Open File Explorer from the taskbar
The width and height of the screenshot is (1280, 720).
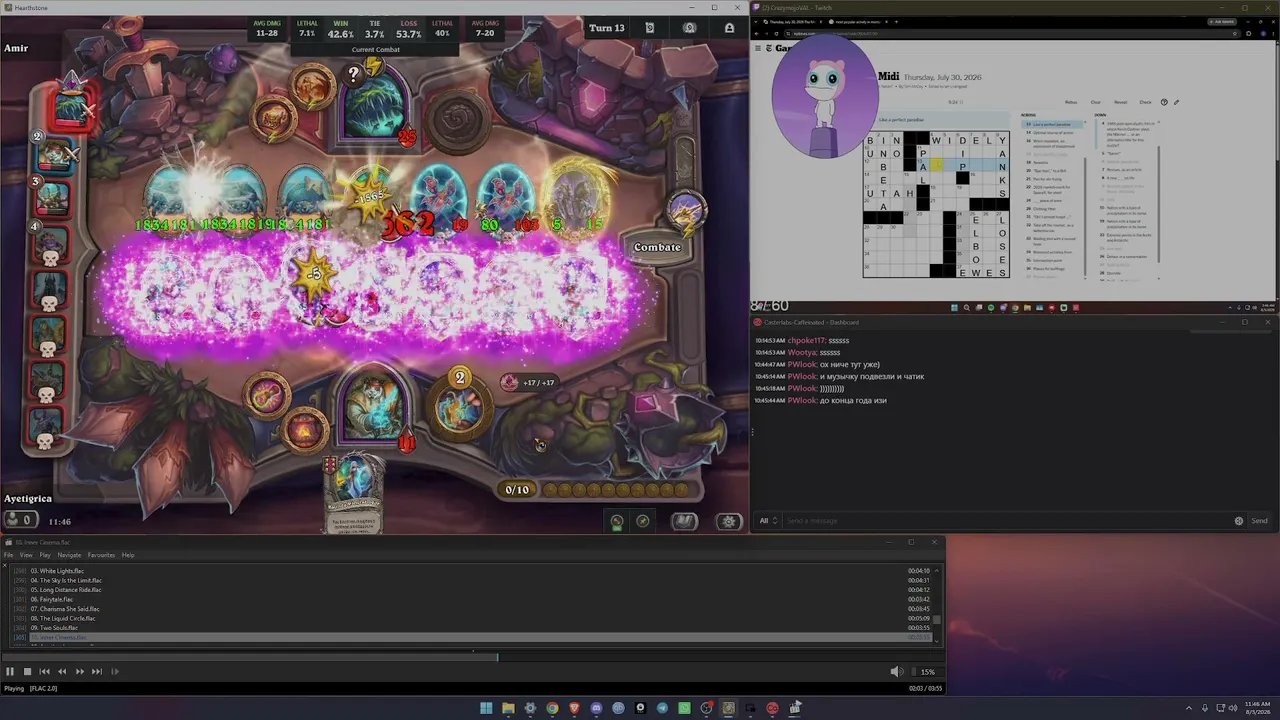point(508,708)
